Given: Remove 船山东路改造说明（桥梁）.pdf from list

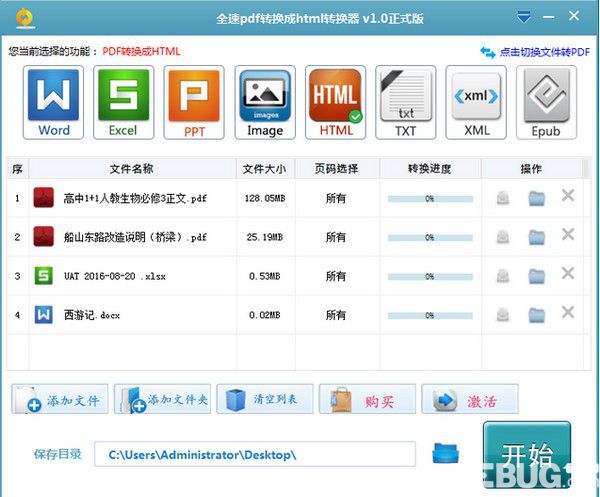Looking at the screenshot, I should (568, 234).
